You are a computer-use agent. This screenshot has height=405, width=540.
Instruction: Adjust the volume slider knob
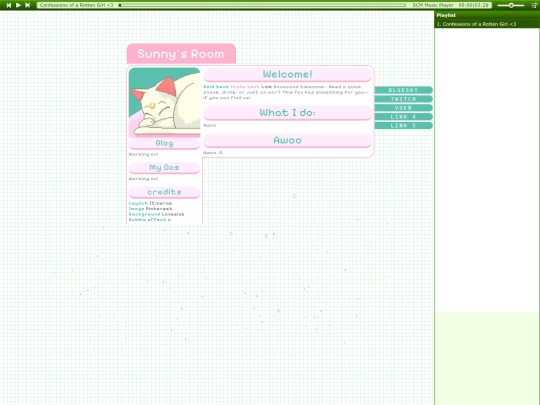click(511, 5)
